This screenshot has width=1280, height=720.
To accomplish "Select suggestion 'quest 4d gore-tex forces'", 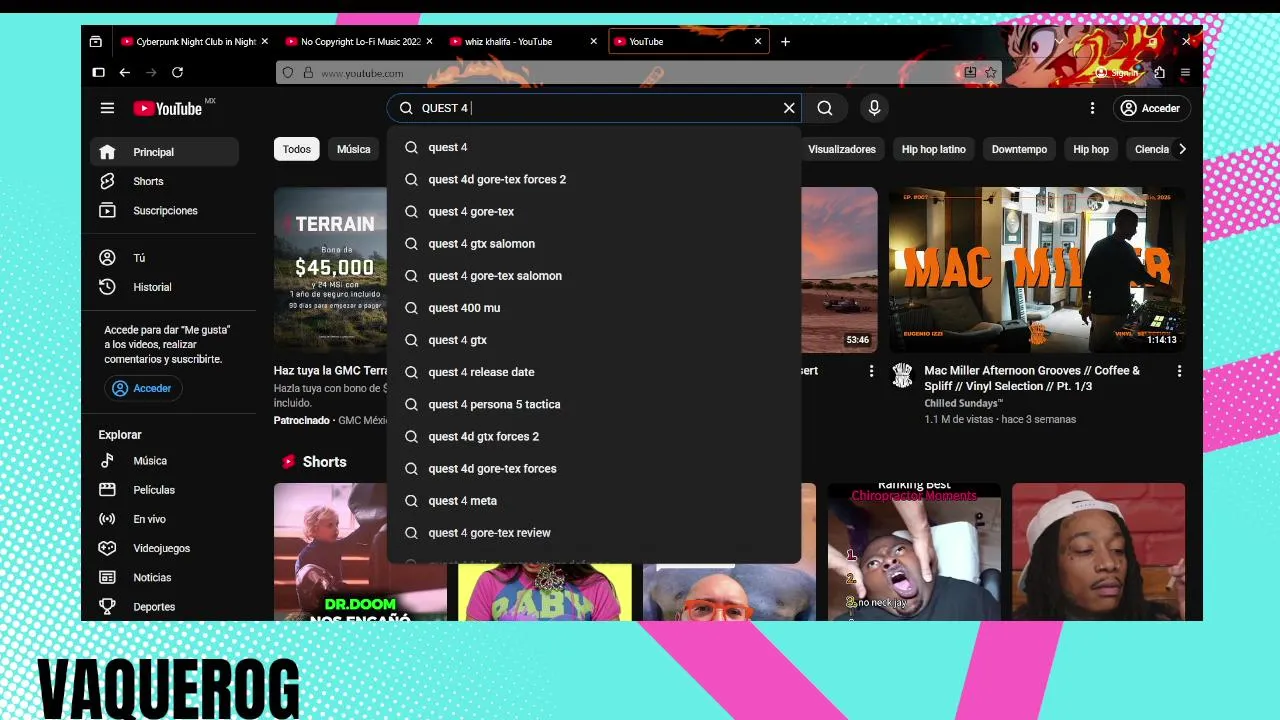I will (594, 468).
